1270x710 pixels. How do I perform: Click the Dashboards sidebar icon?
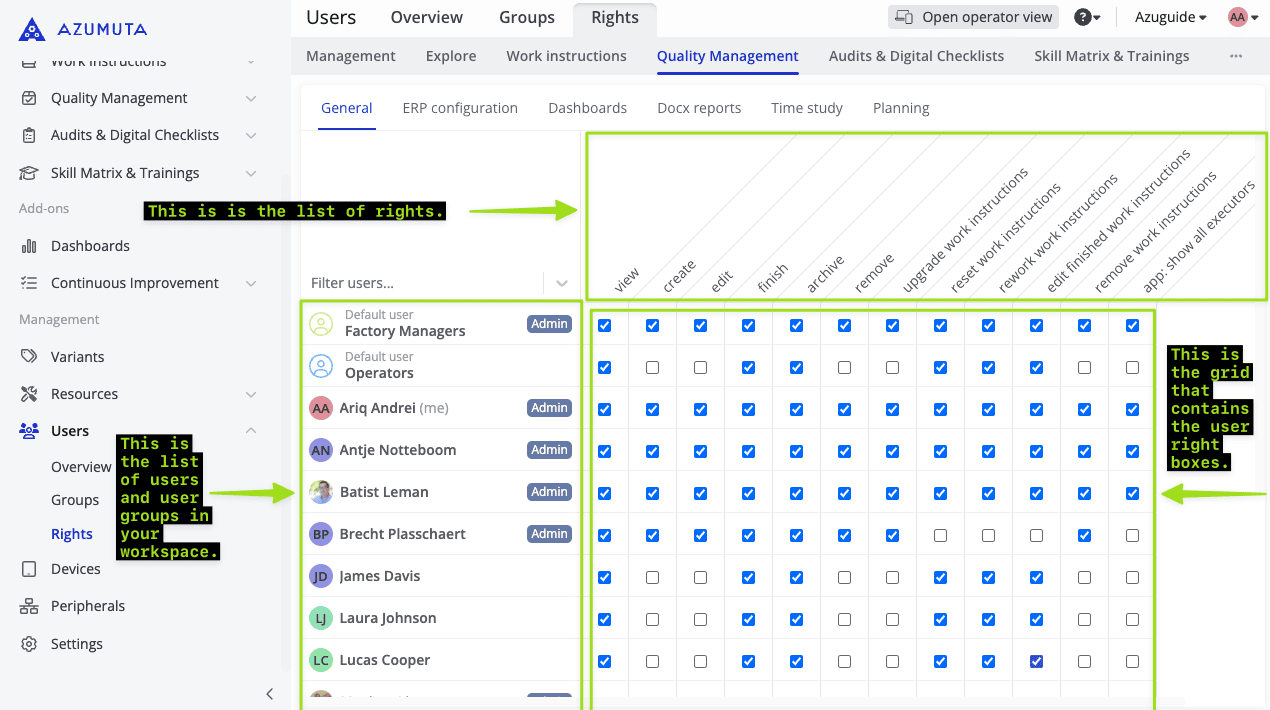point(29,246)
